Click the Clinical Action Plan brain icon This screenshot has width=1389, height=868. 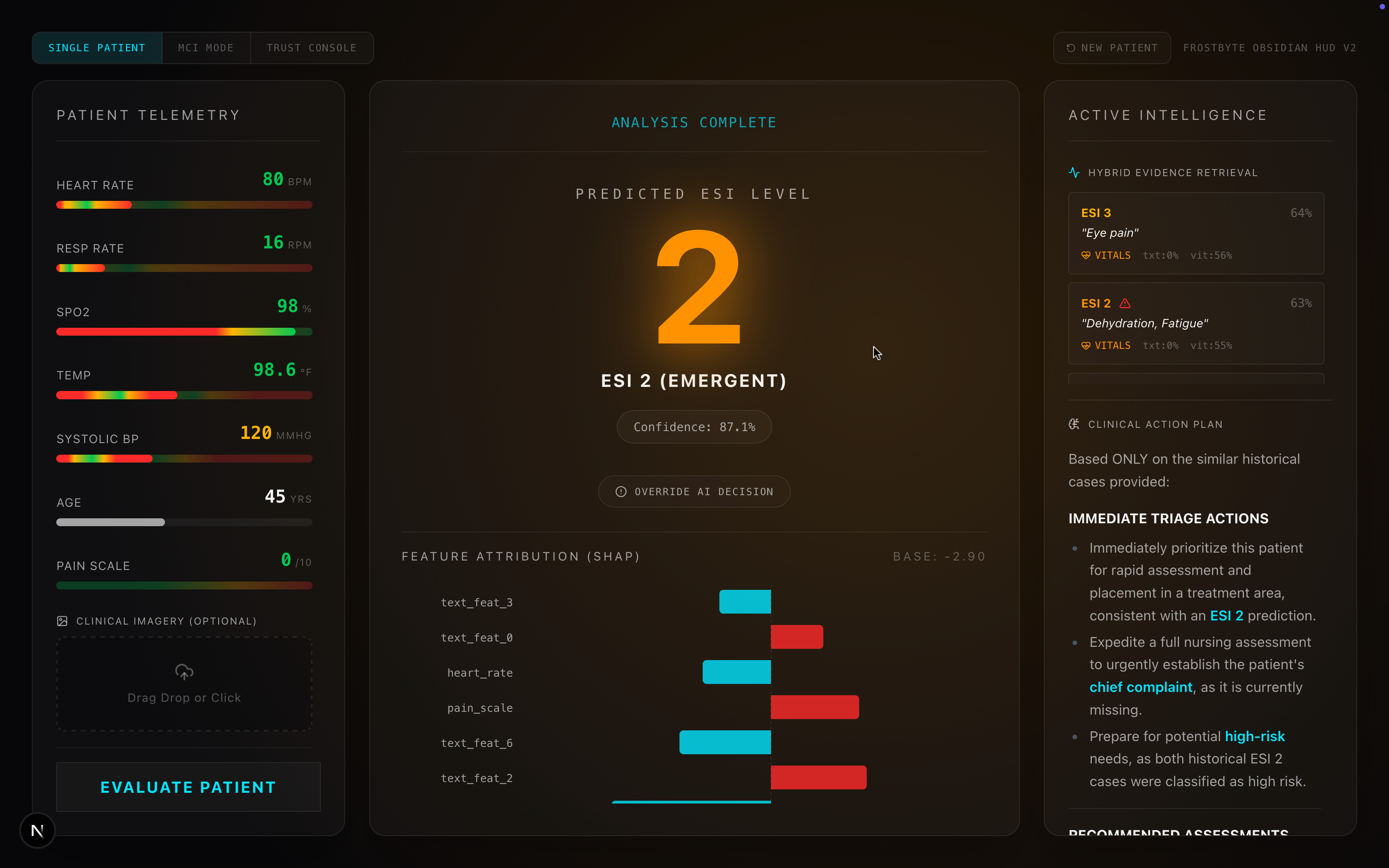pos(1074,424)
